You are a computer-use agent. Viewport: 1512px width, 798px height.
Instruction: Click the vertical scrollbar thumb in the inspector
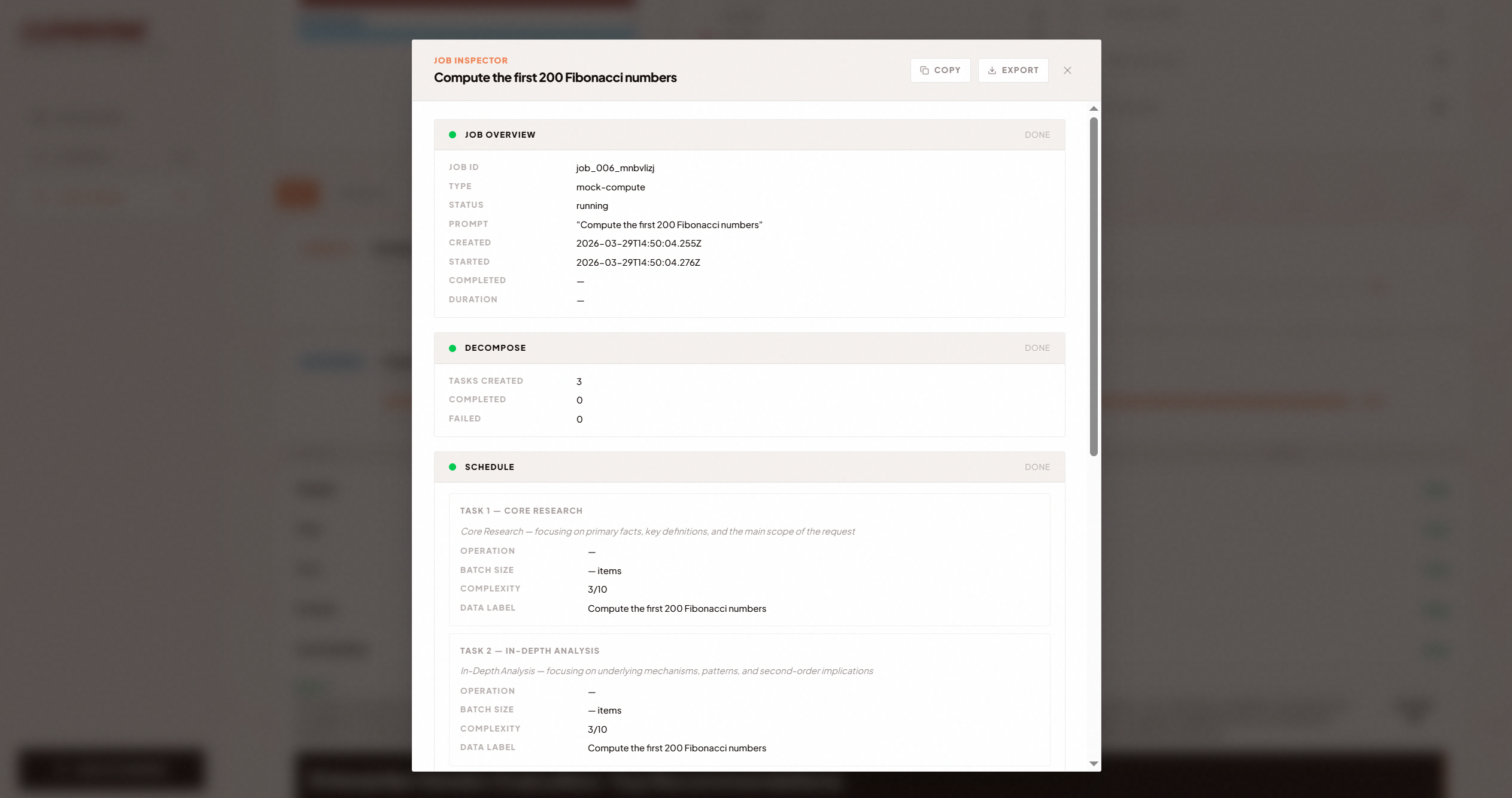pyautogui.click(x=1094, y=286)
